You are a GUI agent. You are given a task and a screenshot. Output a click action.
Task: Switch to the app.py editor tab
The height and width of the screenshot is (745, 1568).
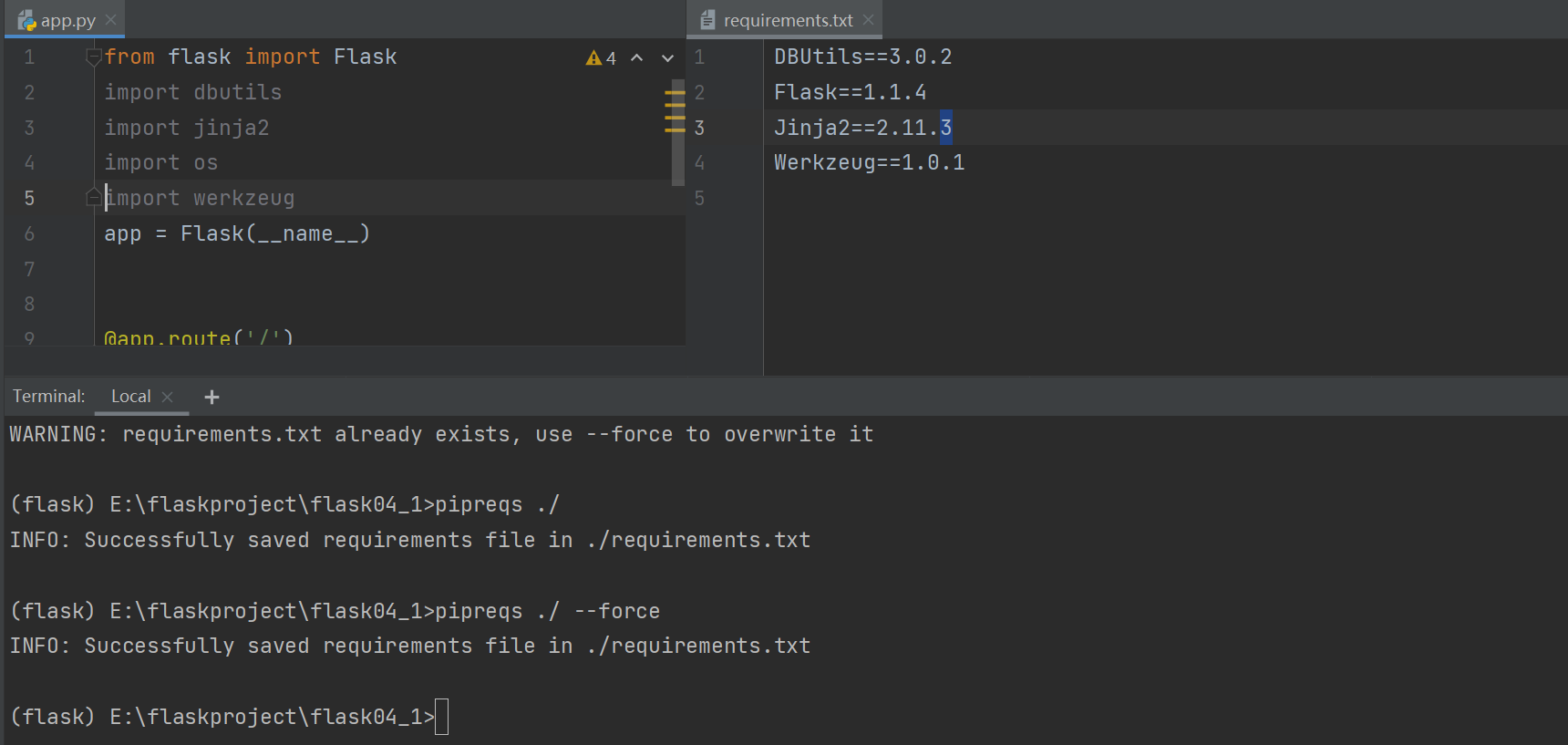(x=67, y=20)
